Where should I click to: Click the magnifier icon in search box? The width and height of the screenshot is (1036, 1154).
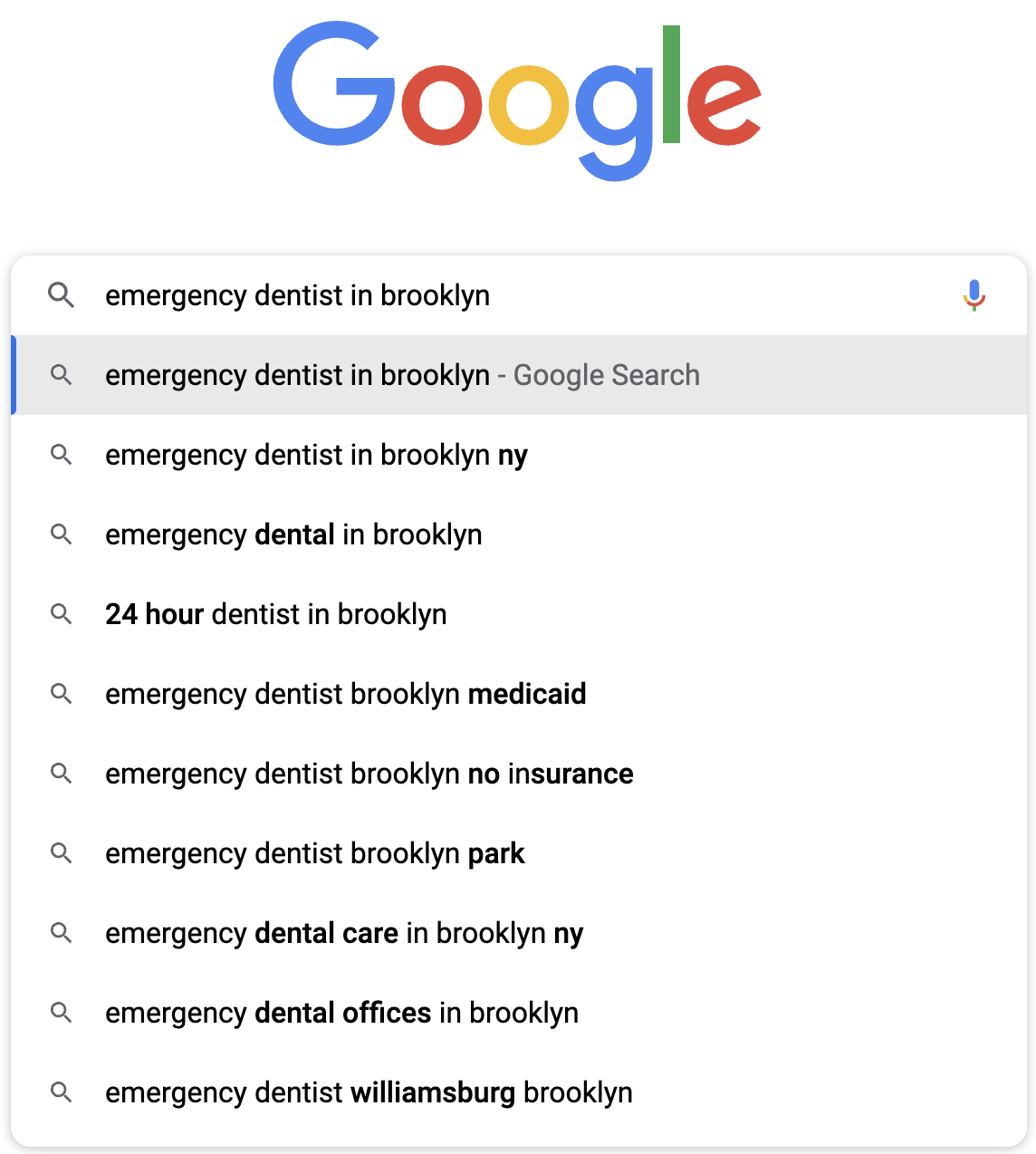[x=62, y=295]
